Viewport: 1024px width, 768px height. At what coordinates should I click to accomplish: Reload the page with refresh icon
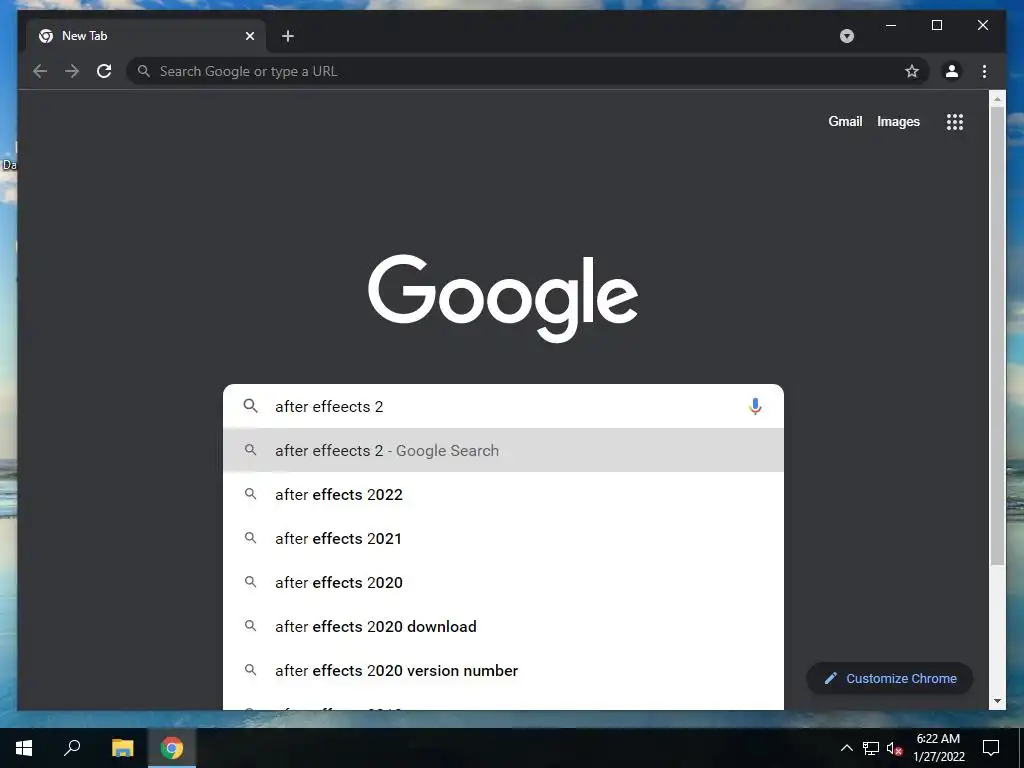coord(104,71)
